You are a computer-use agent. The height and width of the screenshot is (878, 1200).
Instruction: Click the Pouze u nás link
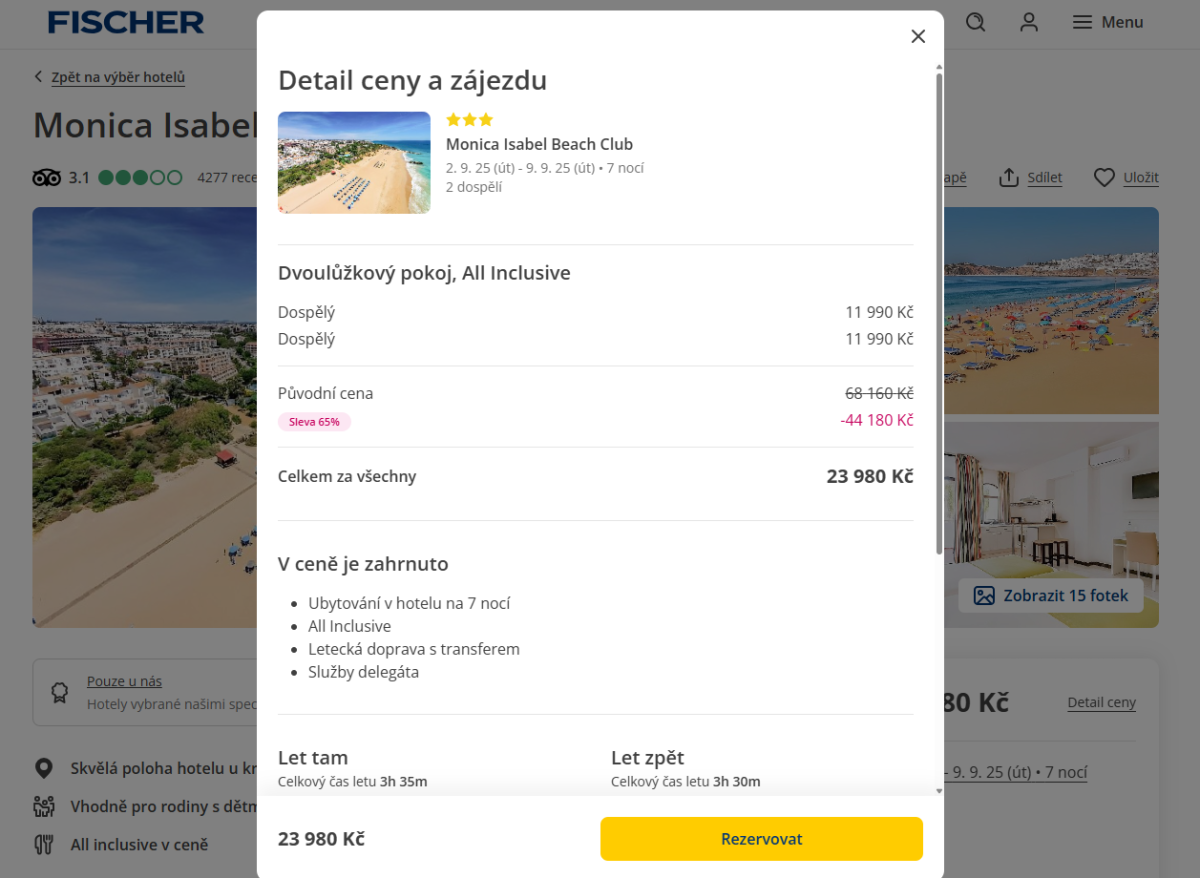(124, 681)
